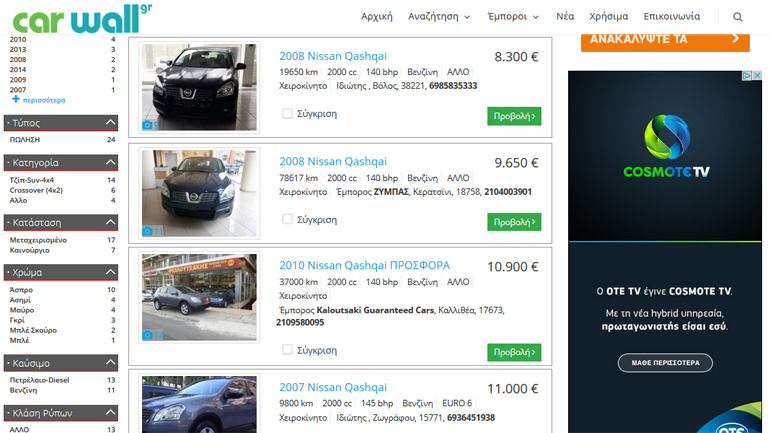Click the arrow on the orange ΑΝΑΚΑΛΥΨΤΕ ΤΑ banner

[735, 38]
